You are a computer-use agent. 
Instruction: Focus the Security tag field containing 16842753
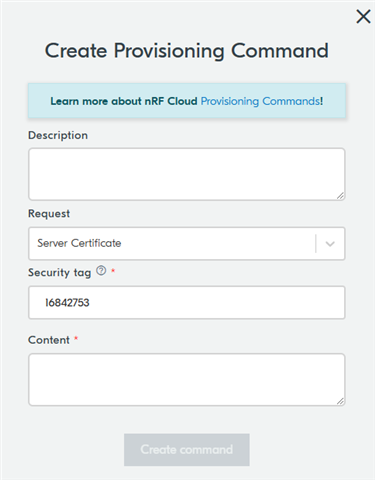(x=187, y=303)
